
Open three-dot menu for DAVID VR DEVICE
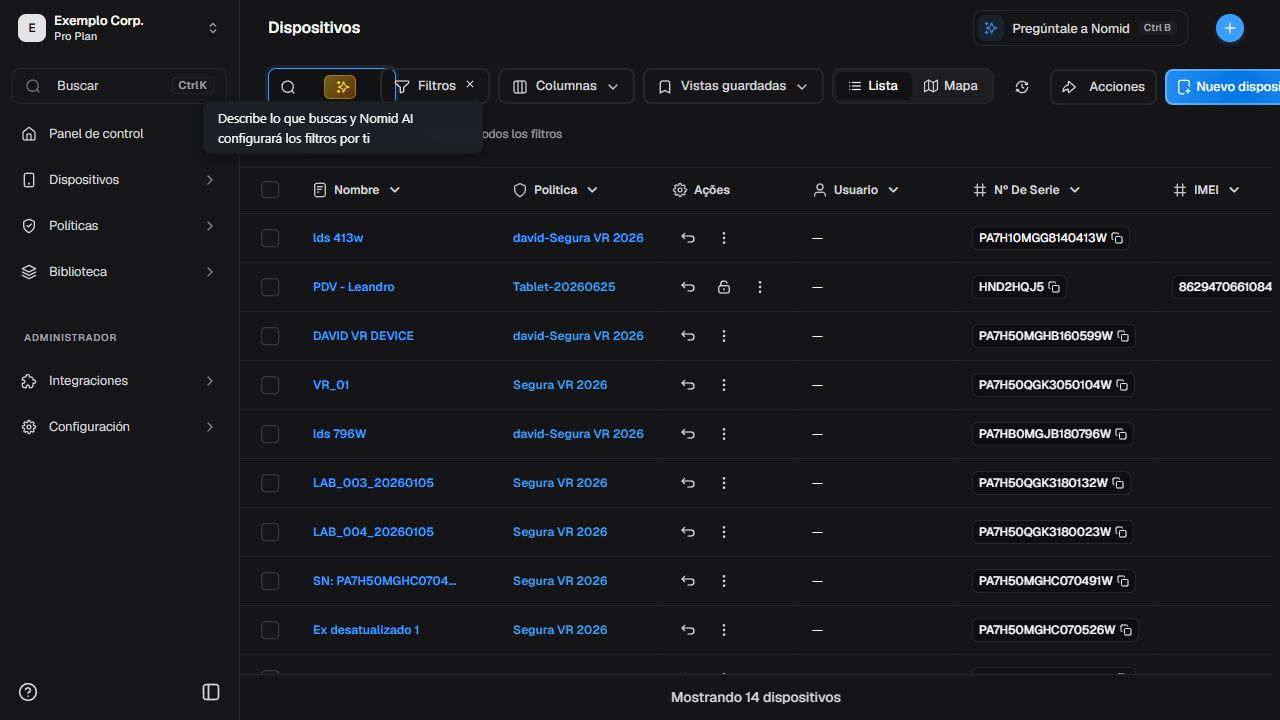coord(724,336)
